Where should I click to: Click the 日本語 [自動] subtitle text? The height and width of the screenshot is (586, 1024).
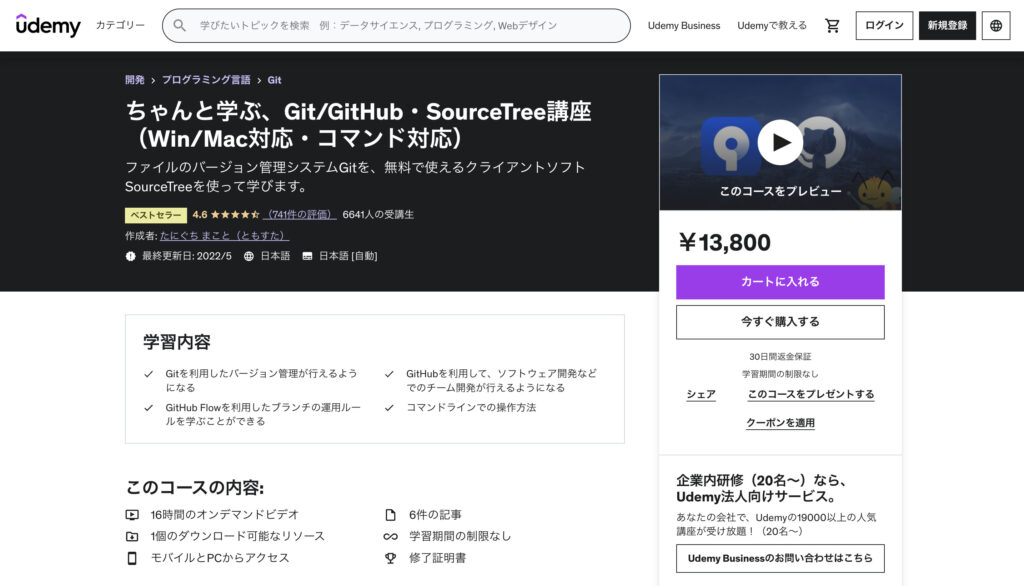coord(348,256)
